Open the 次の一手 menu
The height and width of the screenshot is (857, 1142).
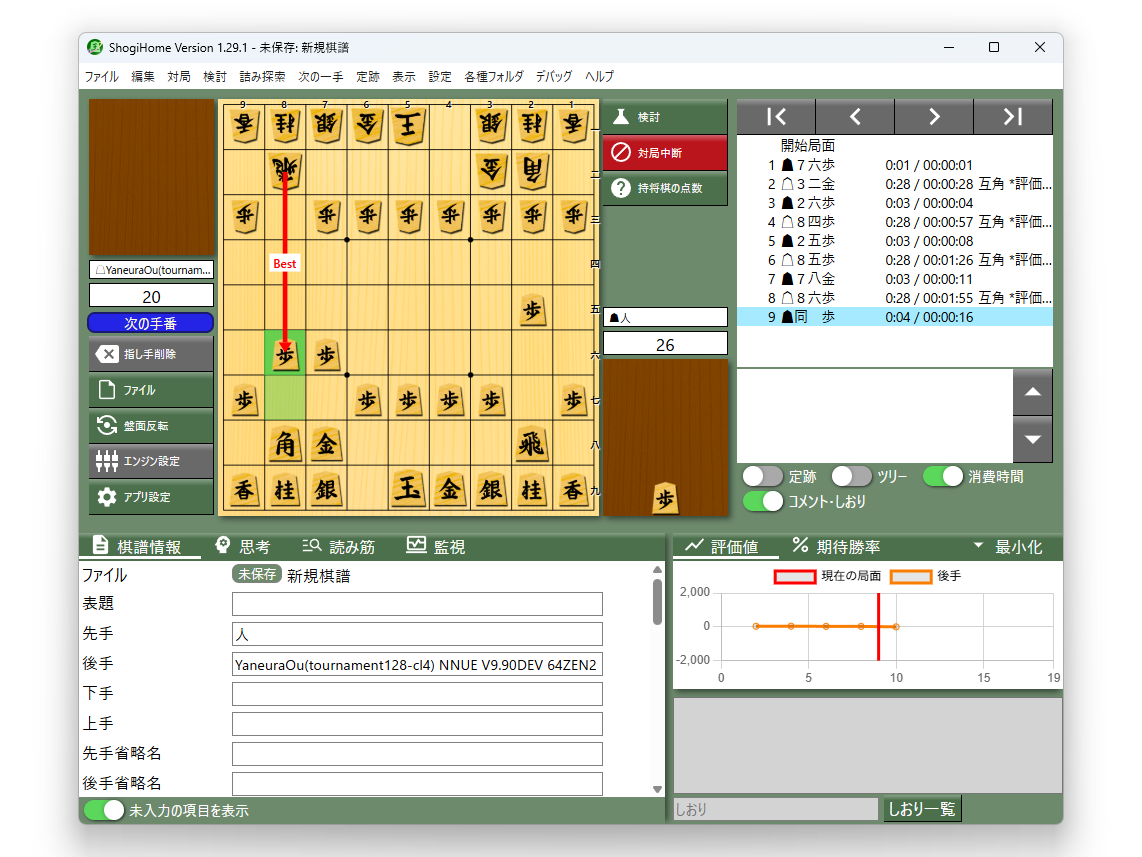[x=320, y=76]
